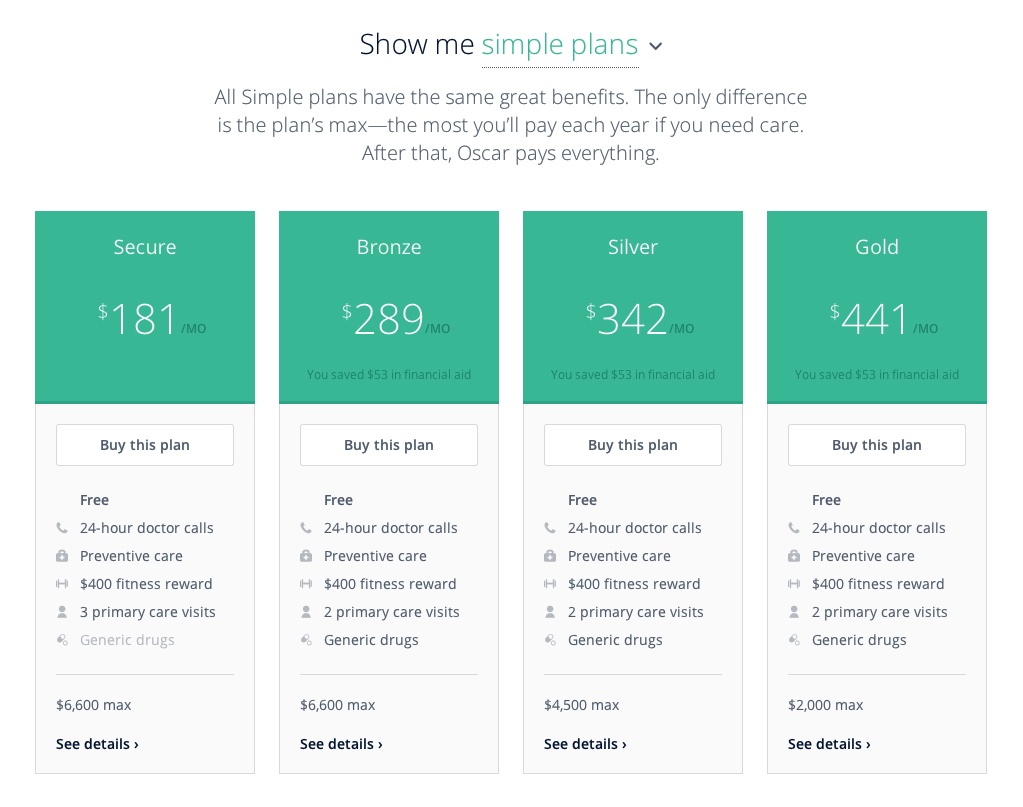Open See details for Gold plan

(829, 744)
